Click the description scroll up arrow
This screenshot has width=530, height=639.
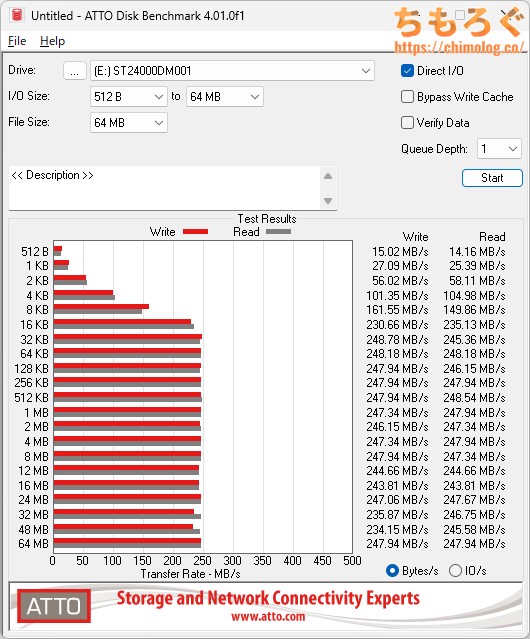[x=328, y=176]
